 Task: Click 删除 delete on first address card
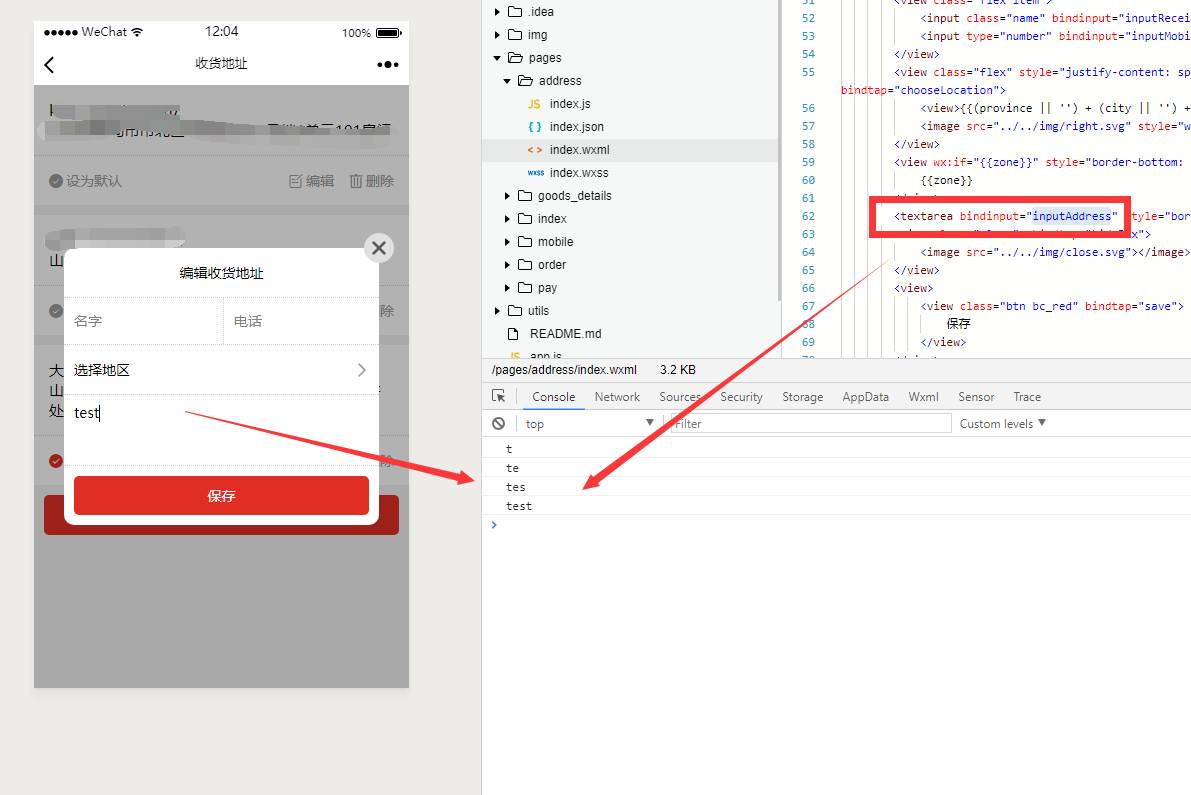[x=371, y=181]
